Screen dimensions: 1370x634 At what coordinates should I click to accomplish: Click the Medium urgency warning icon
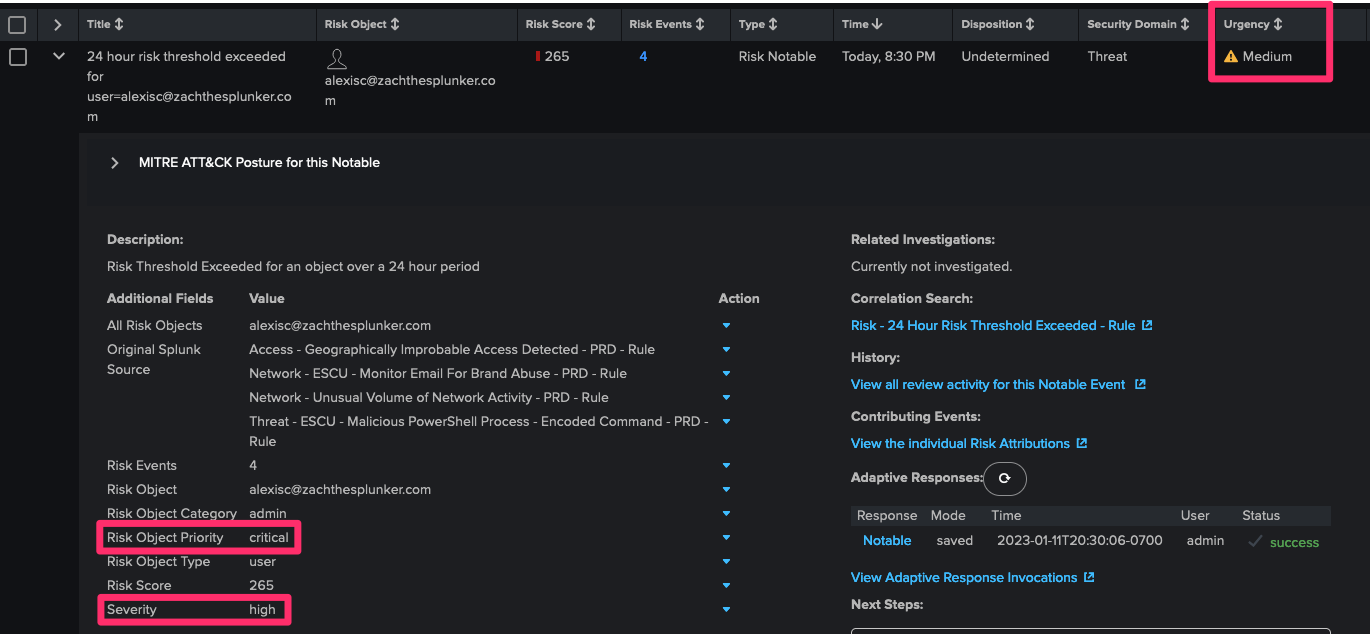coord(1230,57)
